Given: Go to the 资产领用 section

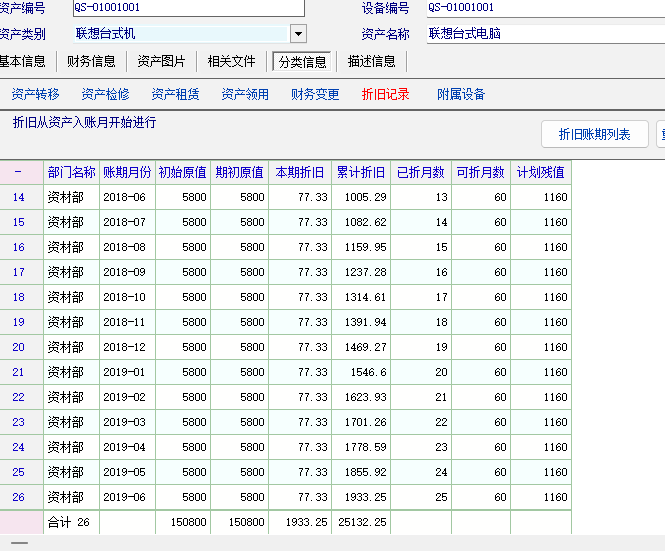Looking at the screenshot, I should 245,95.
